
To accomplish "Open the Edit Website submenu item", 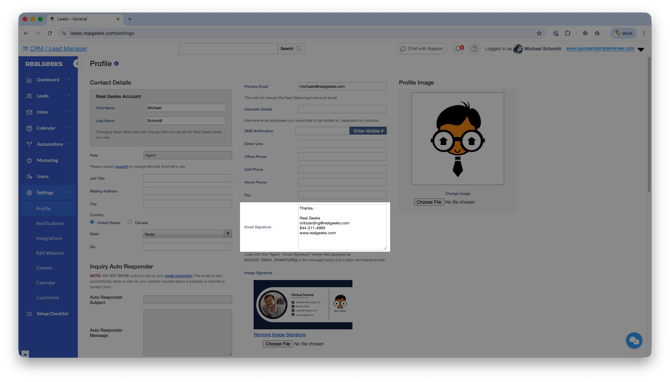I will coord(50,253).
